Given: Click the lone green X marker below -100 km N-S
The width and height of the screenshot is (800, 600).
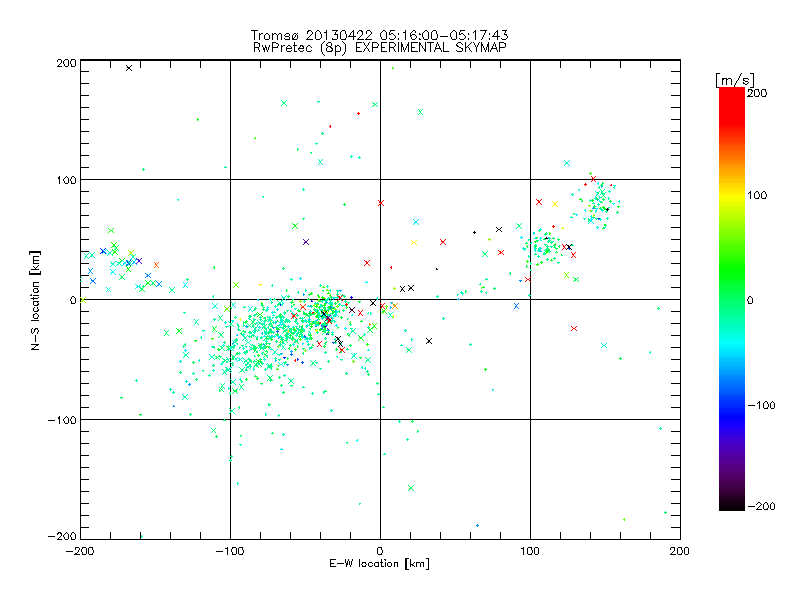Looking at the screenshot, I should point(411,488).
